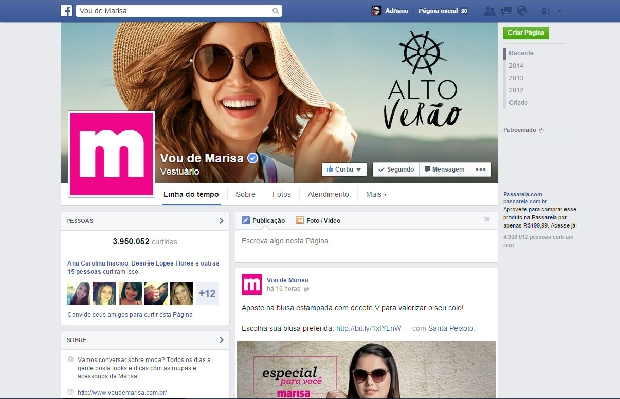Click the Sarita Peixoto tagged name link
The width and height of the screenshot is (620, 399).
coord(450,328)
